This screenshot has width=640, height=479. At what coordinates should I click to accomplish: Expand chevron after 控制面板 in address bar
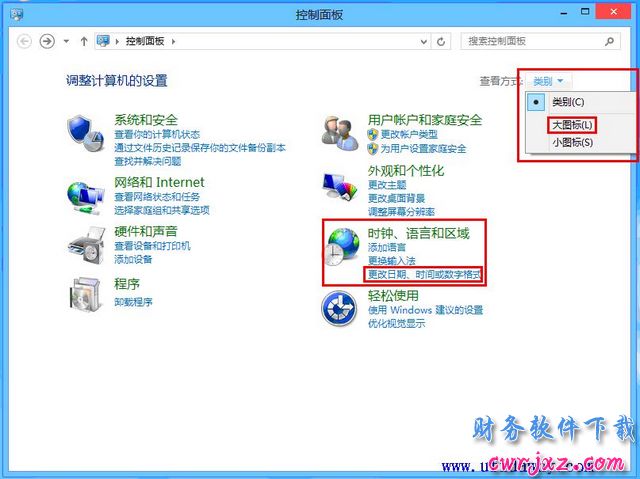click(x=173, y=41)
